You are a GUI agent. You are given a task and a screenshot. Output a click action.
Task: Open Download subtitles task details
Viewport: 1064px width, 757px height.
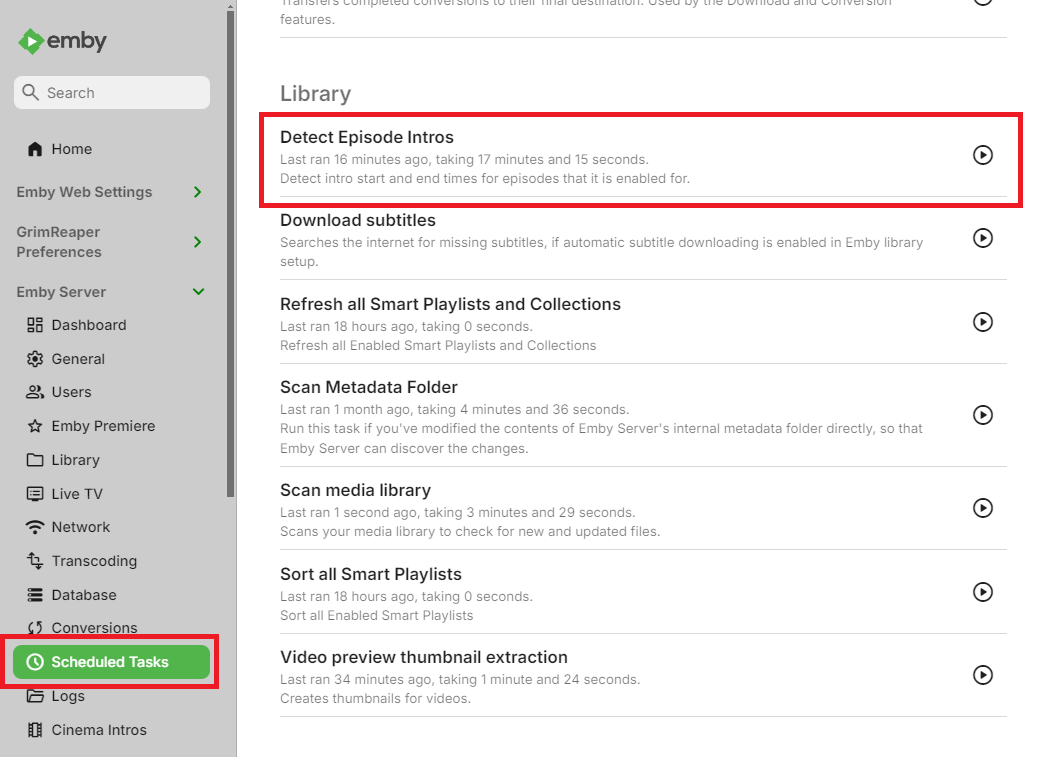pyautogui.click(x=358, y=220)
